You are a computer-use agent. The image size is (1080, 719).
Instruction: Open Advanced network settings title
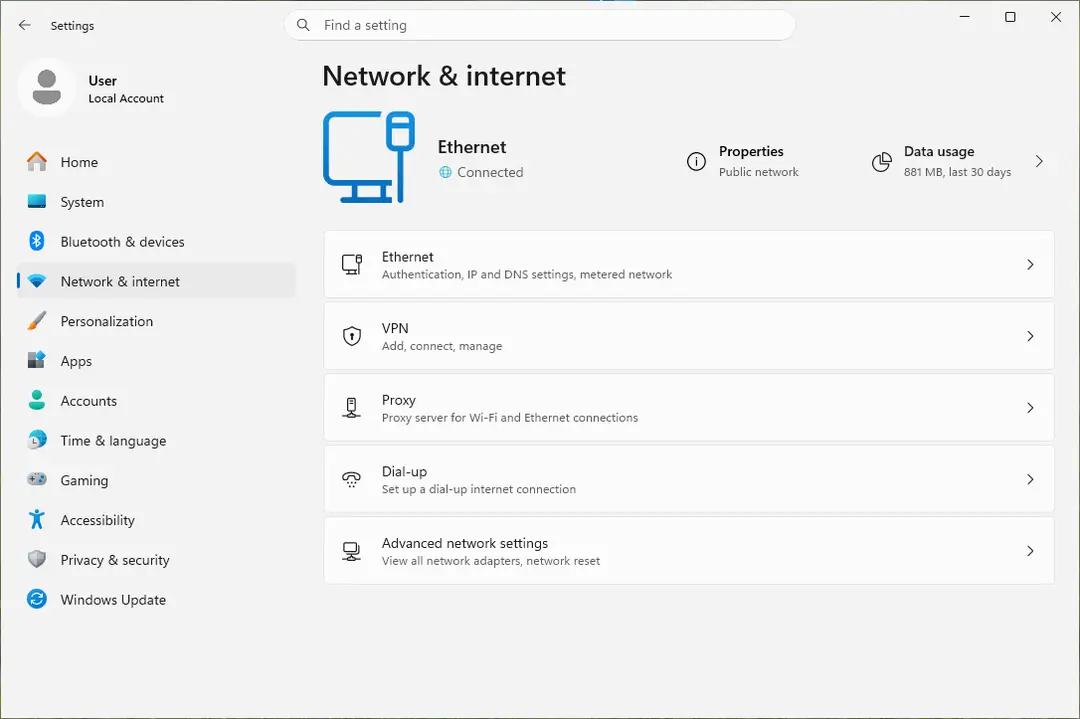tap(465, 543)
